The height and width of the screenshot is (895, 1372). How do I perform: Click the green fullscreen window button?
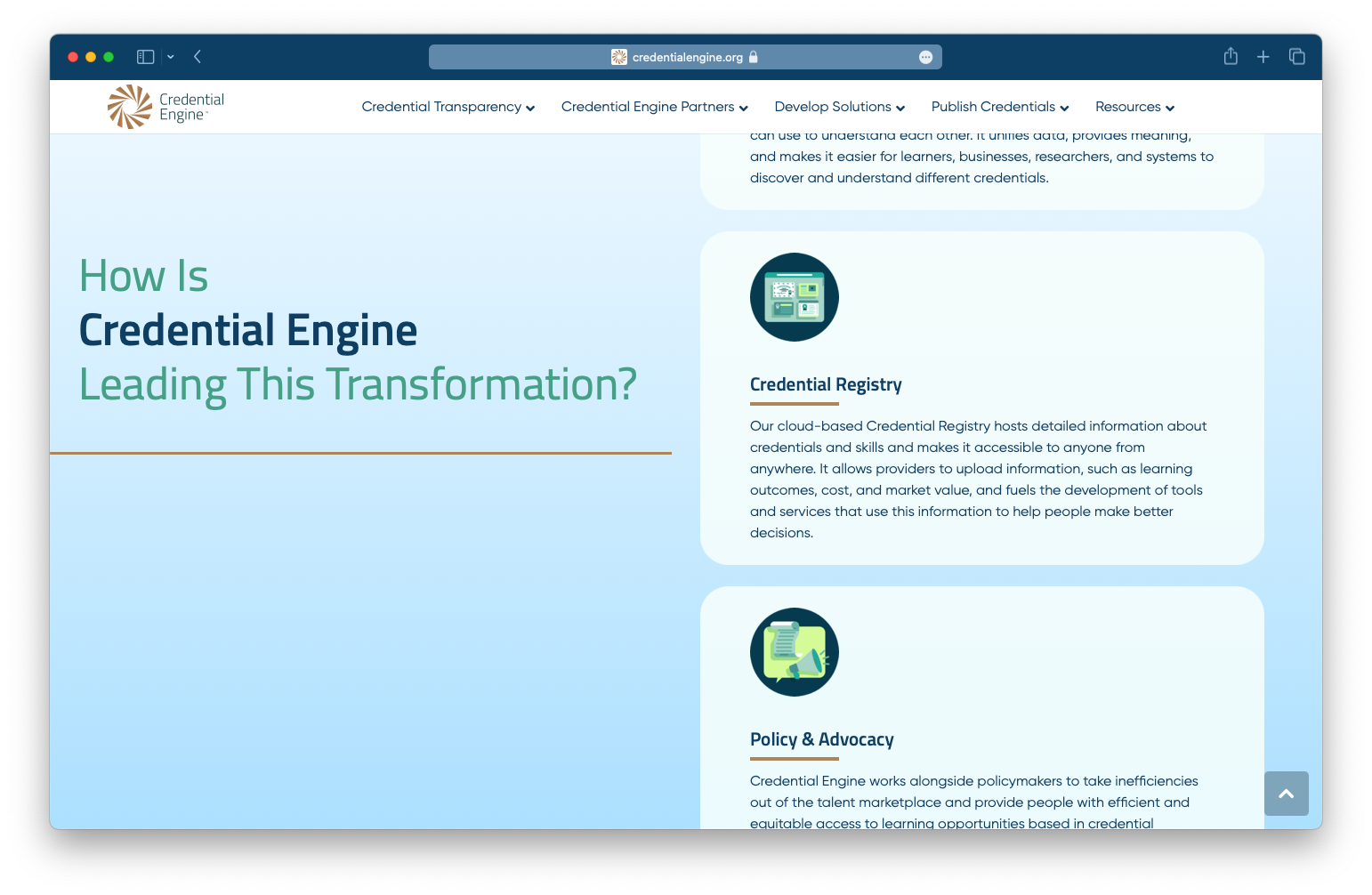click(109, 57)
